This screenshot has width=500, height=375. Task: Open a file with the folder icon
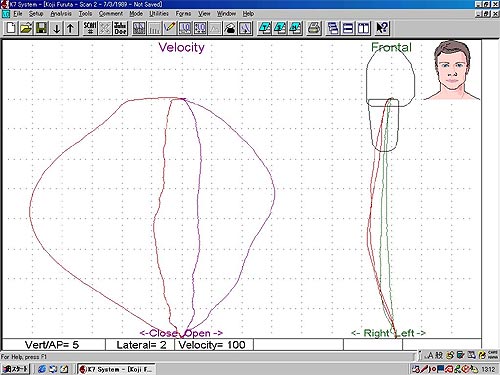(x=26, y=28)
